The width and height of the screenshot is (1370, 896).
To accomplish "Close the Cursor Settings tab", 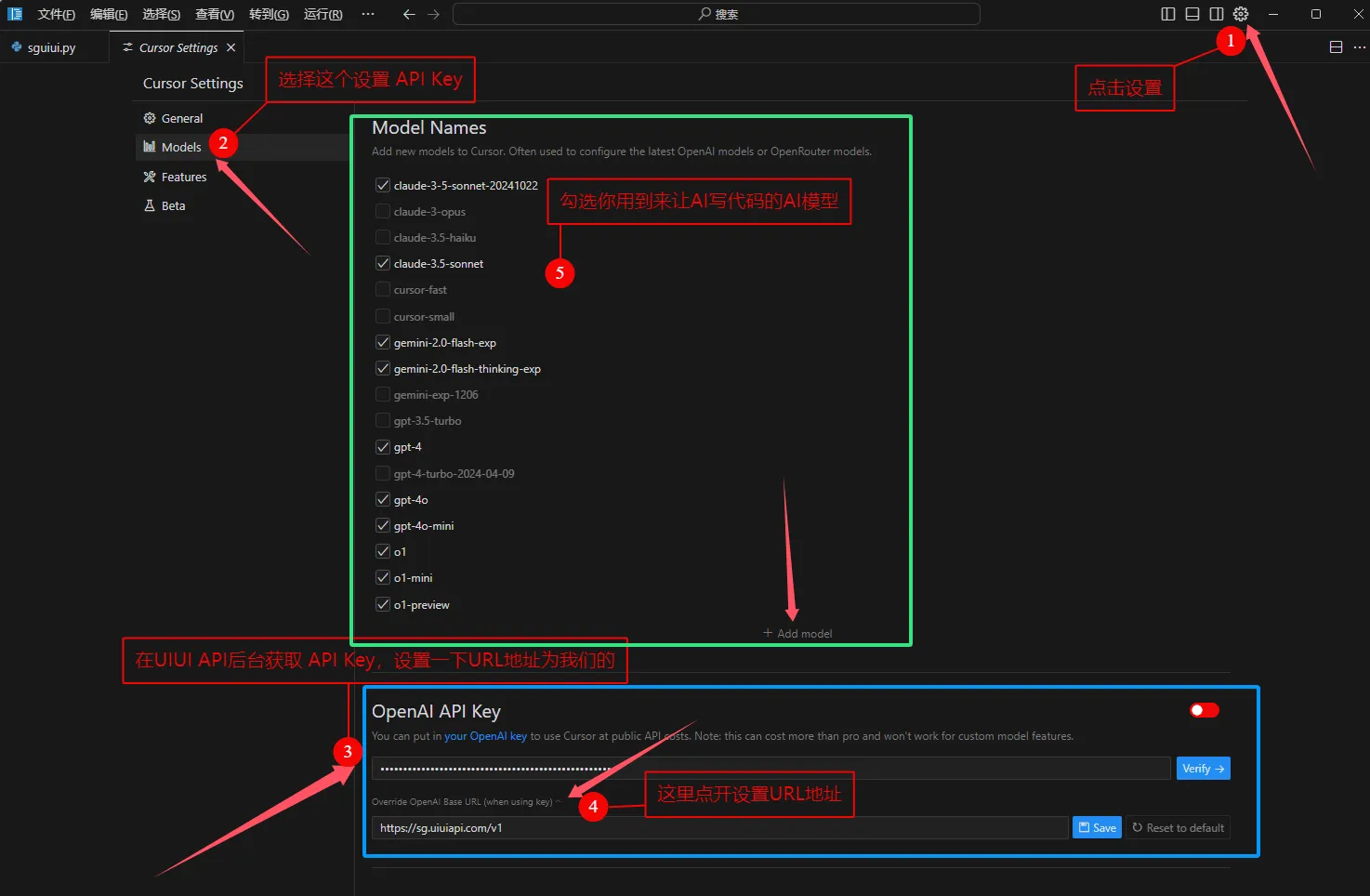I will click(x=231, y=47).
